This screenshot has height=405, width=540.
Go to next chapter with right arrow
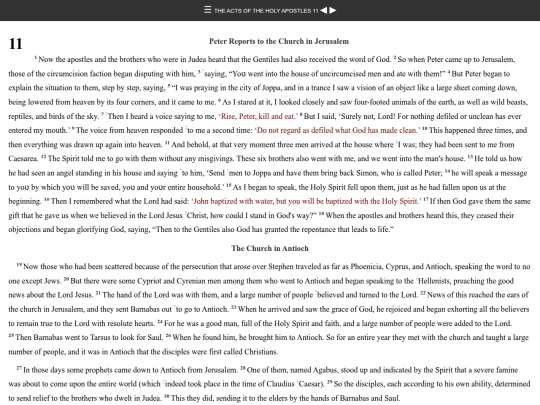point(333,10)
